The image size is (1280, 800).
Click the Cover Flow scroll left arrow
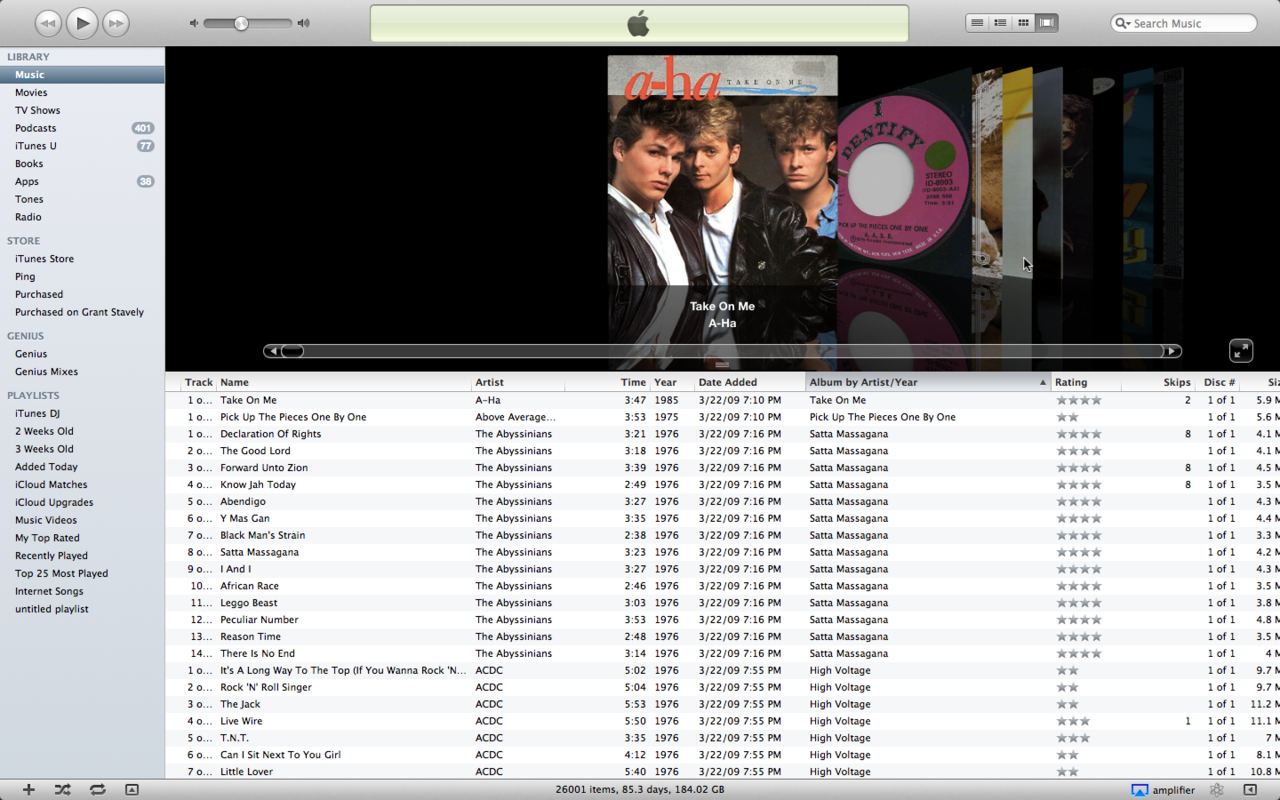click(272, 351)
